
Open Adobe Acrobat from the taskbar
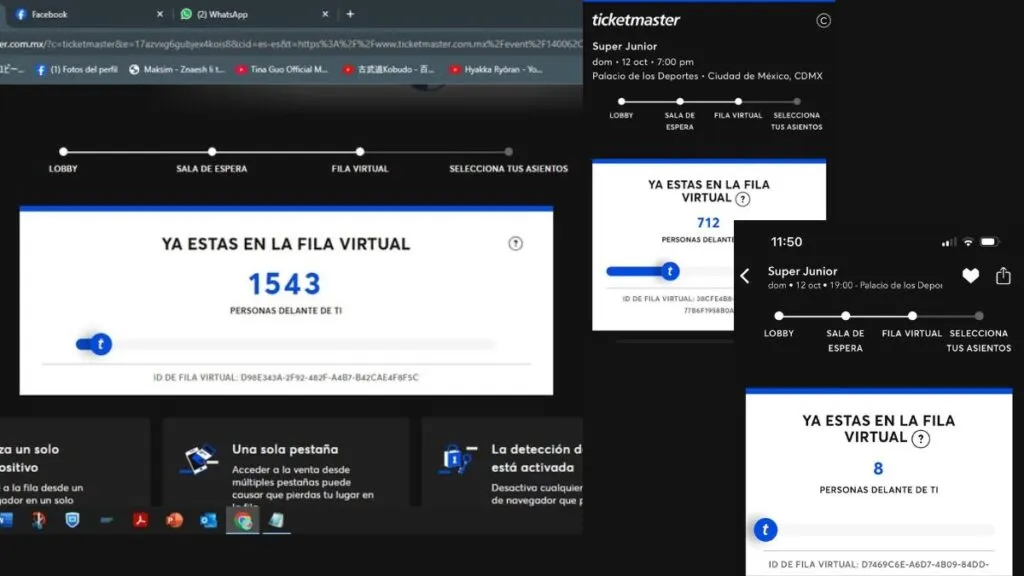point(140,520)
